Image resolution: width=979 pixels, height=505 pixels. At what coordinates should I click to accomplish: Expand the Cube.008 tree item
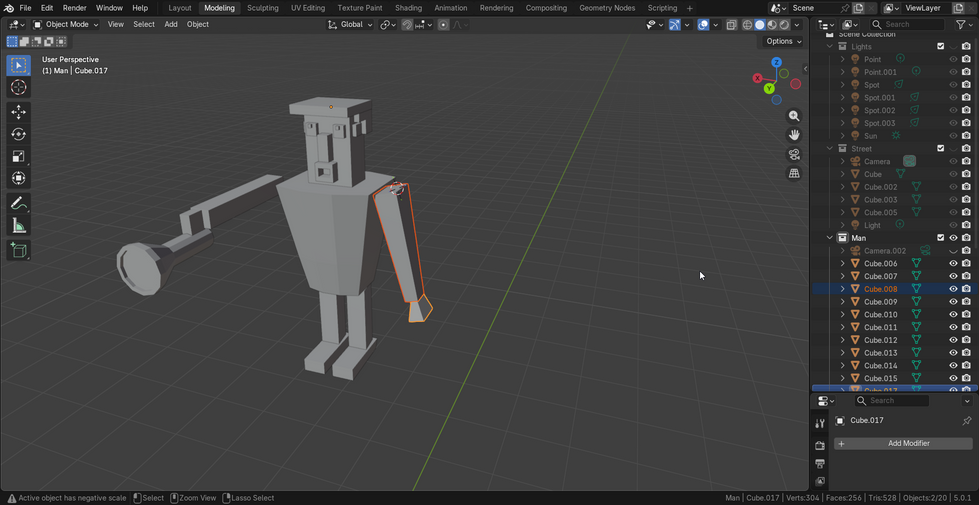click(x=842, y=289)
